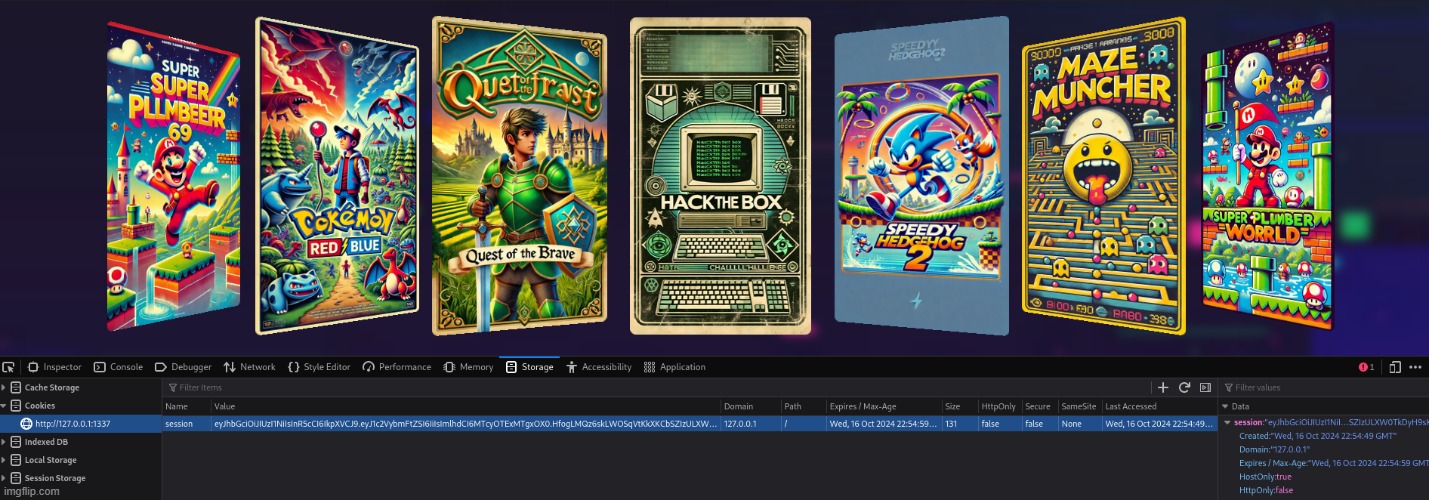Collapse the Data section in sidebar
This screenshot has width=1429, height=500.
point(1226,407)
